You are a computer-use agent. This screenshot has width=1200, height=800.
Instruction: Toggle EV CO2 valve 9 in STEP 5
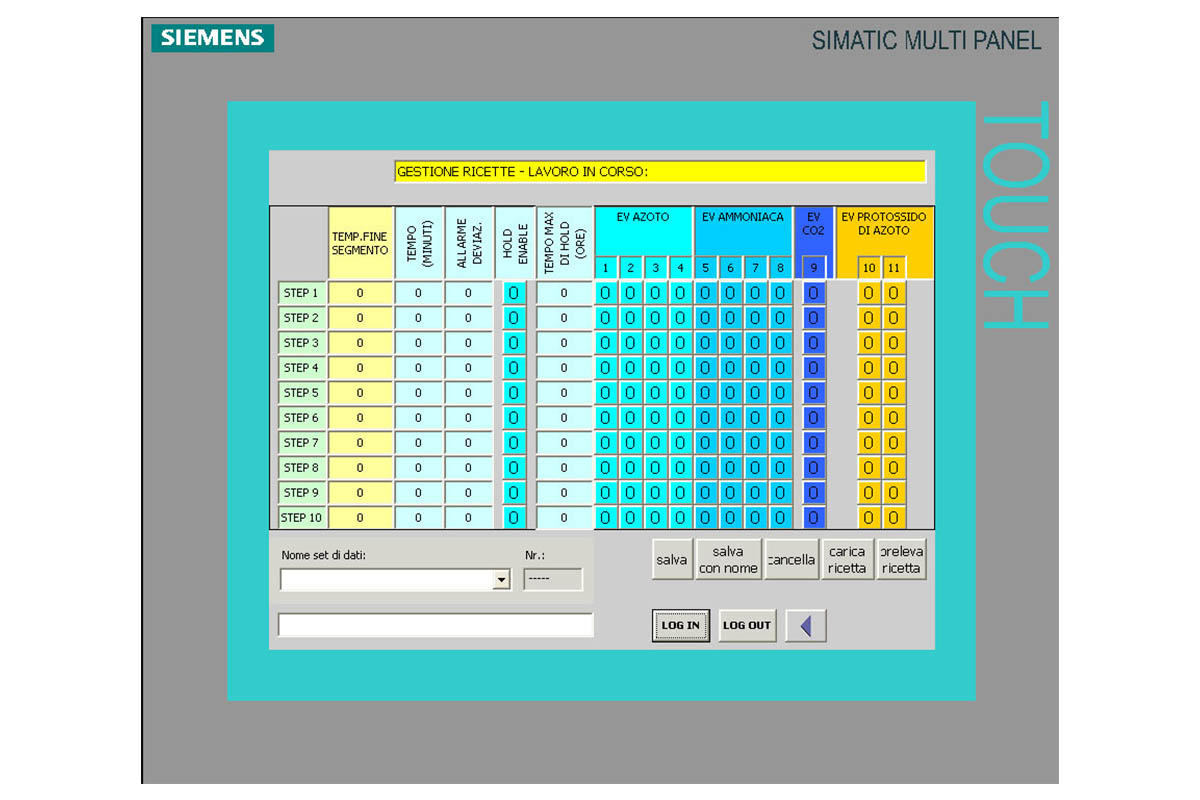[813, 393]
